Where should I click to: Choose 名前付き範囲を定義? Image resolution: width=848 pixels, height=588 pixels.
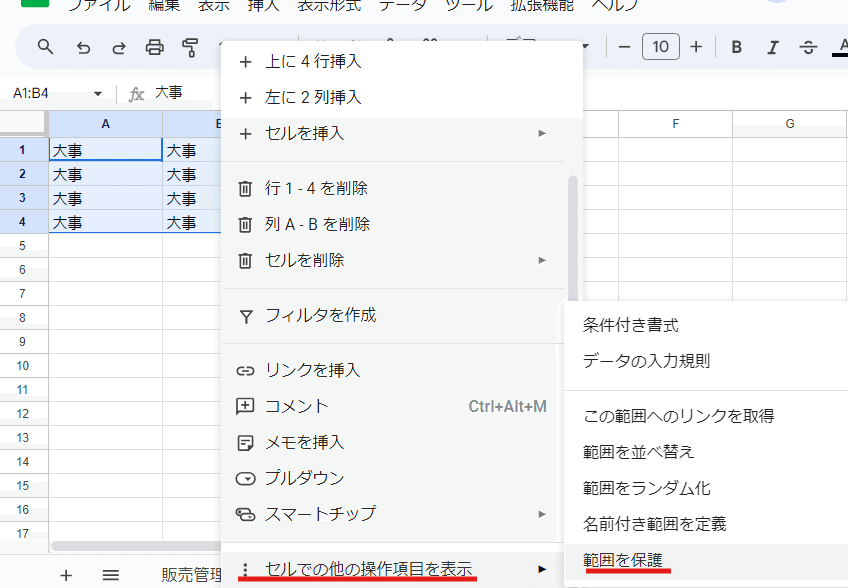pos(706,524)
